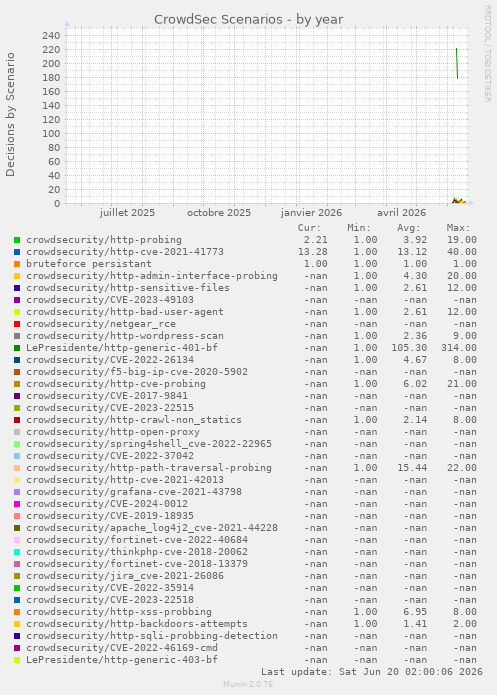Click the 'Min:' column header
497x695 pixels.
pyautogui.click(x=359, y=228)
